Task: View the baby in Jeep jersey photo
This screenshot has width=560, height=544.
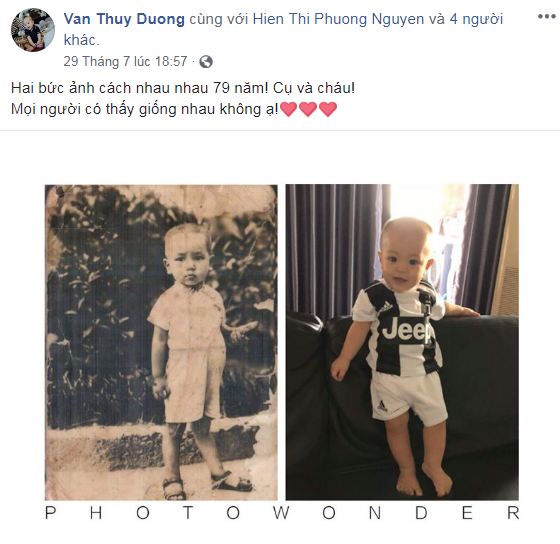Action: tap(402, 342)
